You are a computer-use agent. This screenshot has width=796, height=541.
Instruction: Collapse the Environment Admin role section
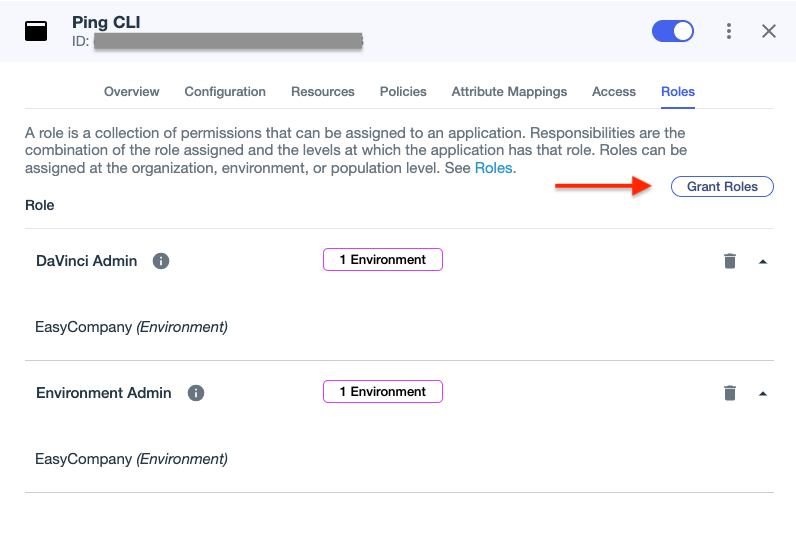coord(763,393)
